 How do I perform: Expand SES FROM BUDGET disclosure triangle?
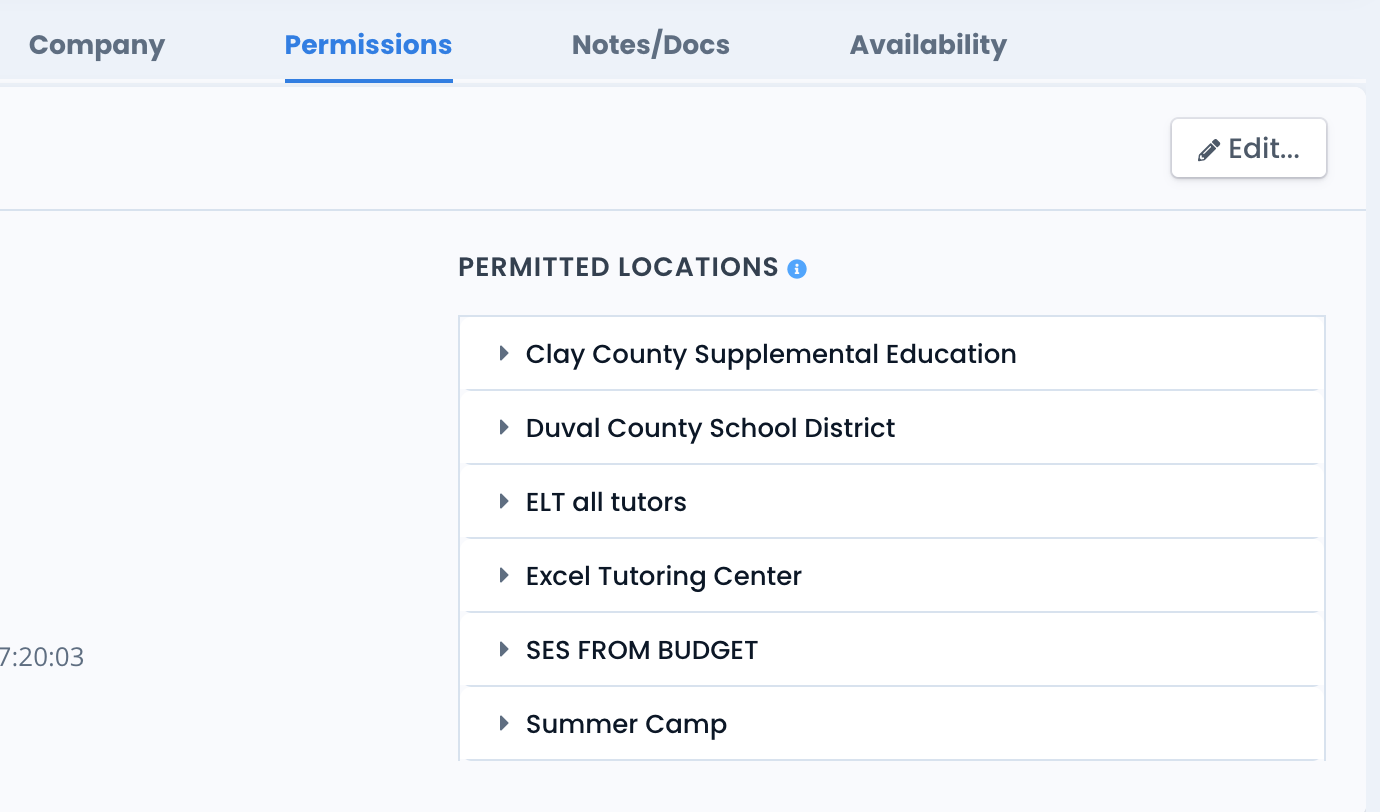tap(504, 649)
